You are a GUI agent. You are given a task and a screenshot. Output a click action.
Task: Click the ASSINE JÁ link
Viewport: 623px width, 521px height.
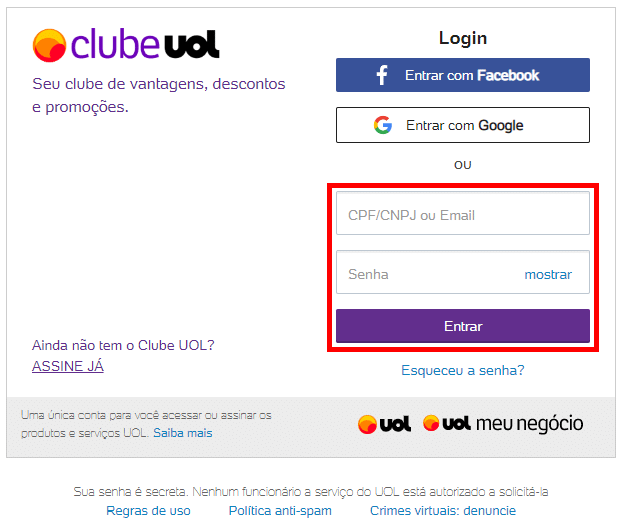pos(68,366)
